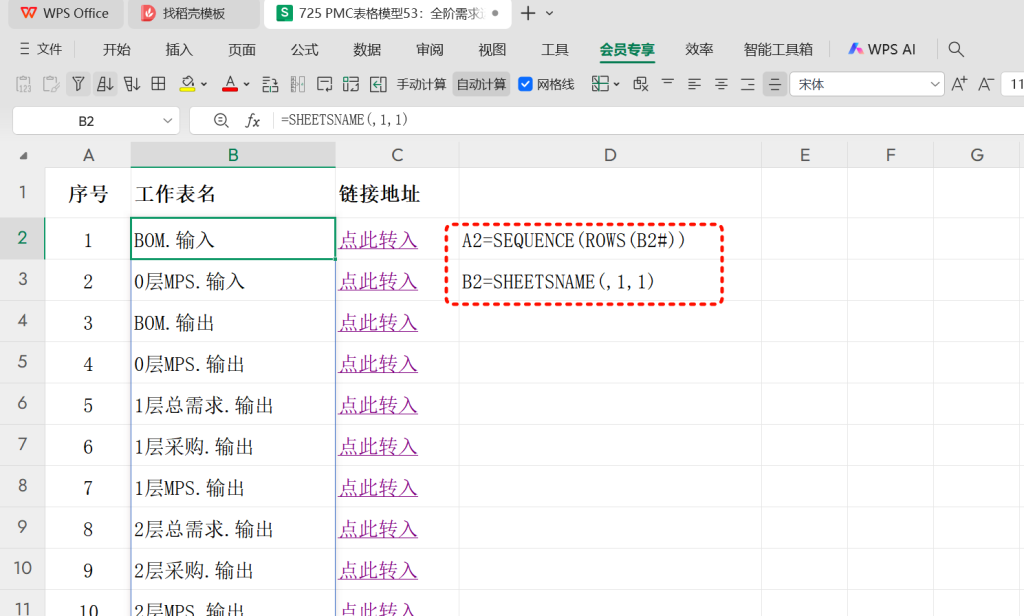
Task: Toggle 自动计算 automatic calculation
Action: tap(481, 84)
